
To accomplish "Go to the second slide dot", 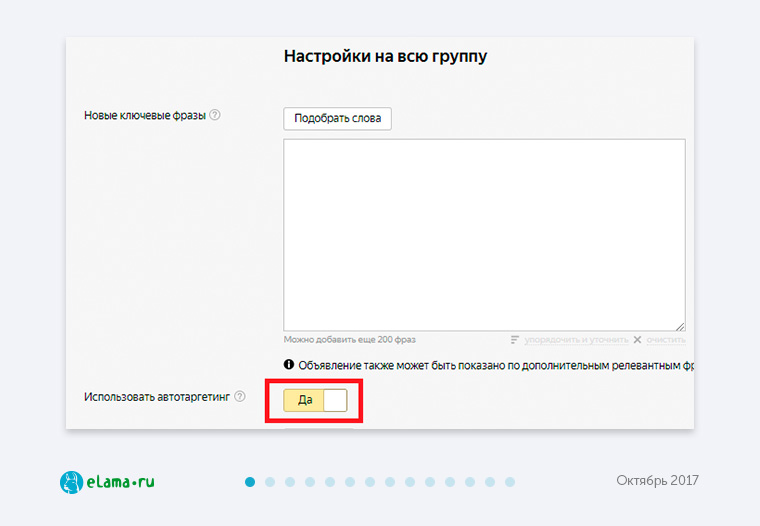I will [x=270, y=482].
